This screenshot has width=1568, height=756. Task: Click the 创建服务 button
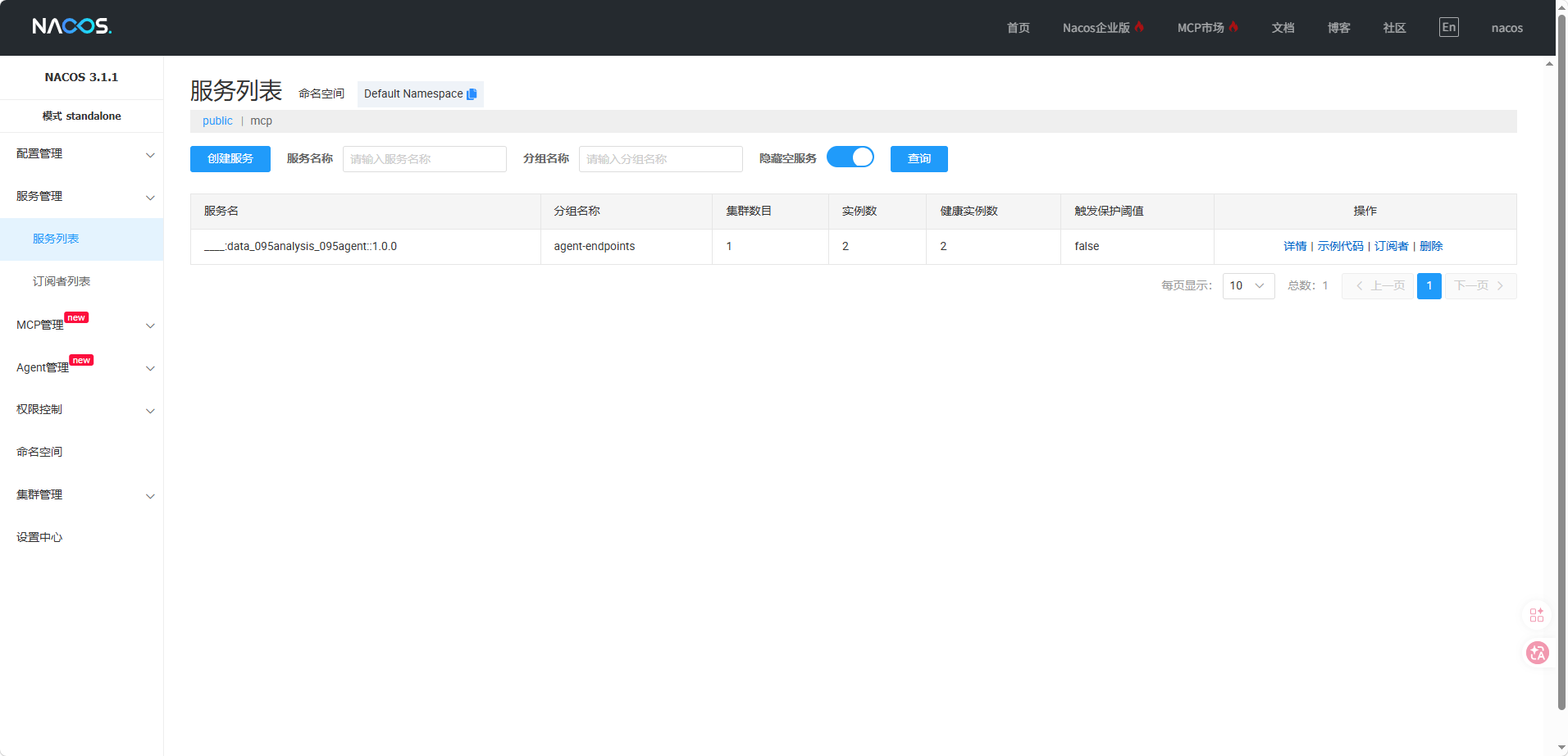coord(230,159)
